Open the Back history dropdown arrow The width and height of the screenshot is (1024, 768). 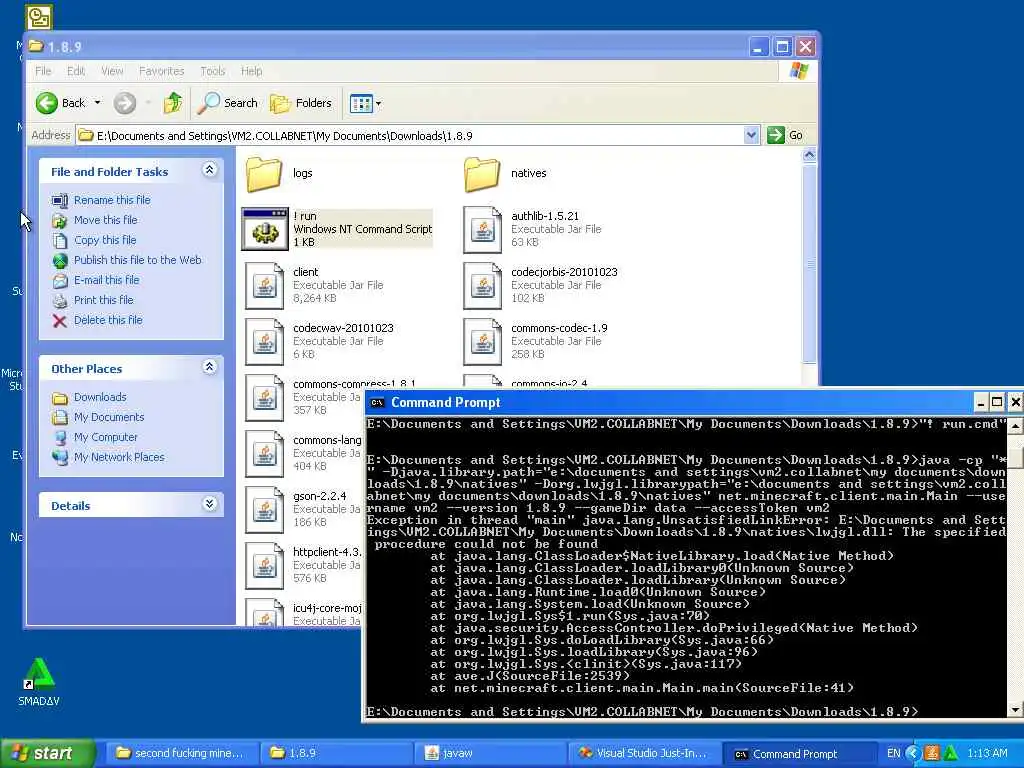(x=97, y=103)
